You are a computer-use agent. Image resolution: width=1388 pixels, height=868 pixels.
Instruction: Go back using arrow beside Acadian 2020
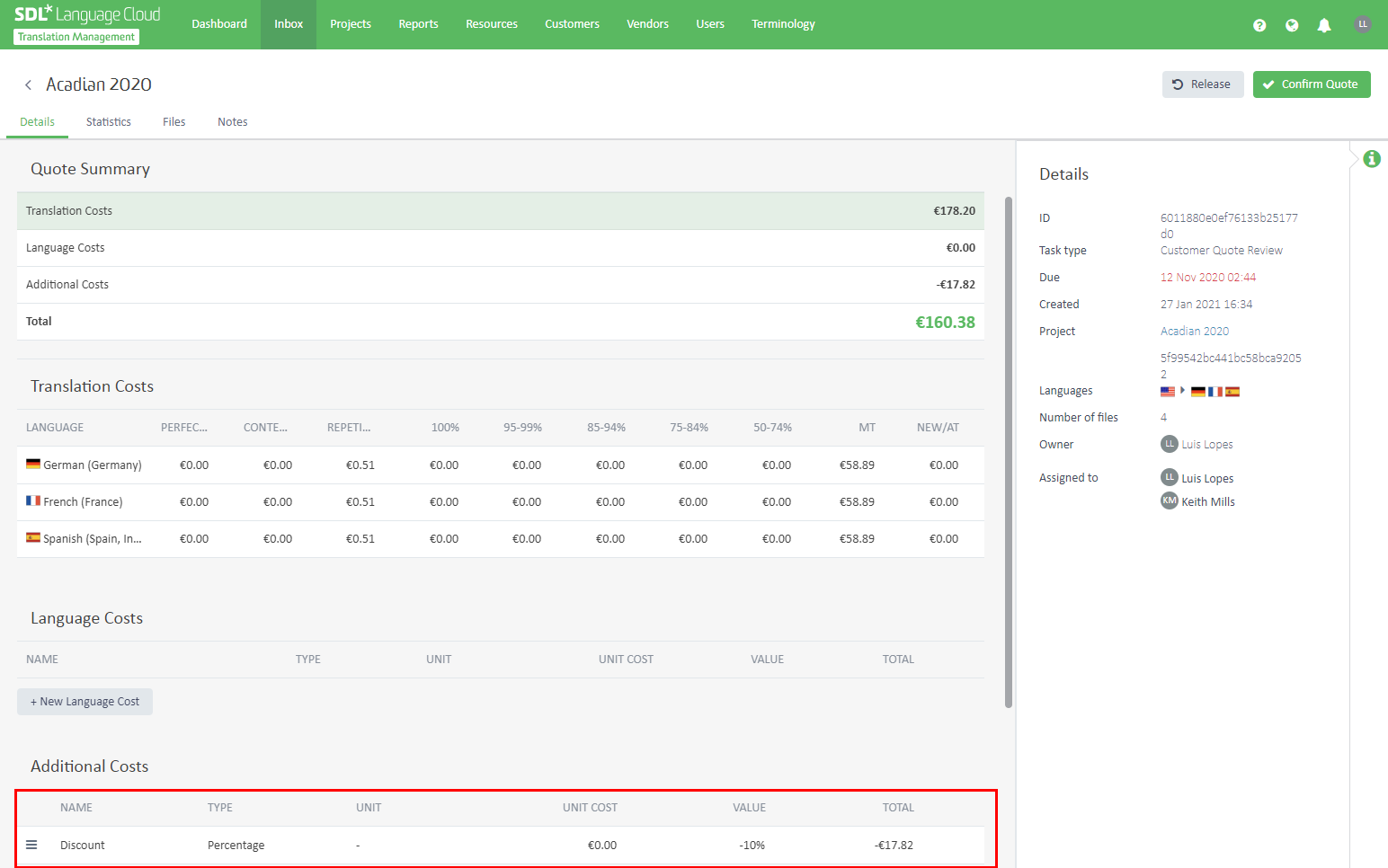[x=28, y=84]
